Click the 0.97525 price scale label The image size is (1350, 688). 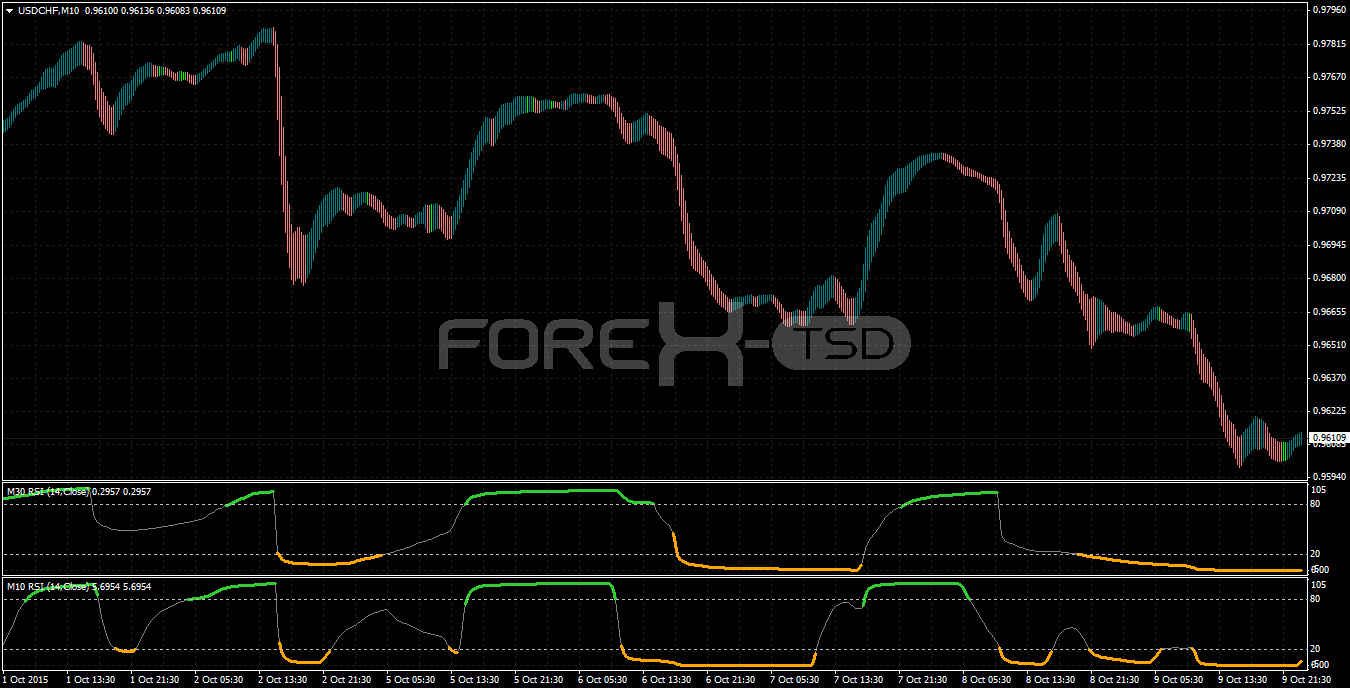[1328, 111]
